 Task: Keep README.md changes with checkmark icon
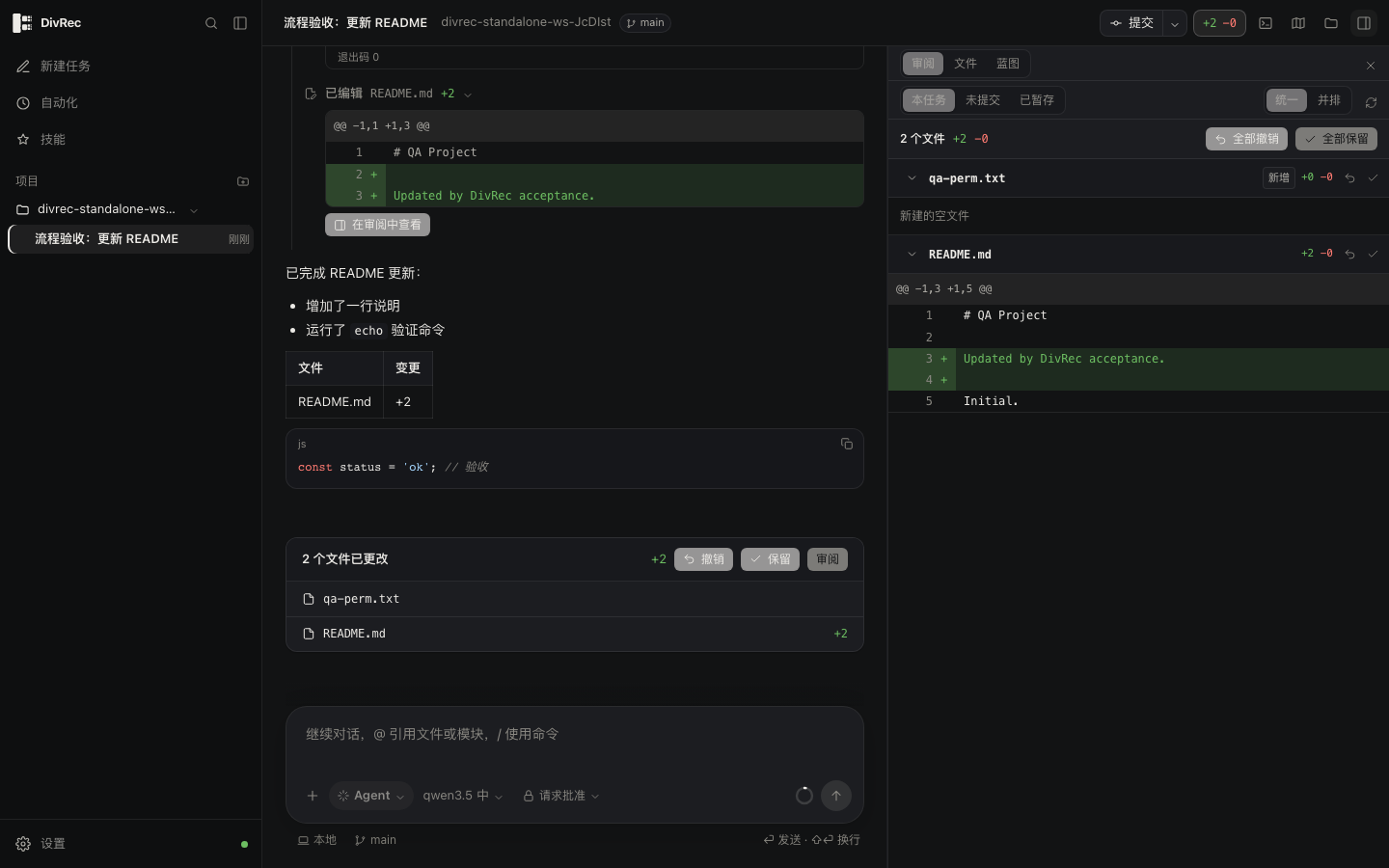coord(1373,255)
